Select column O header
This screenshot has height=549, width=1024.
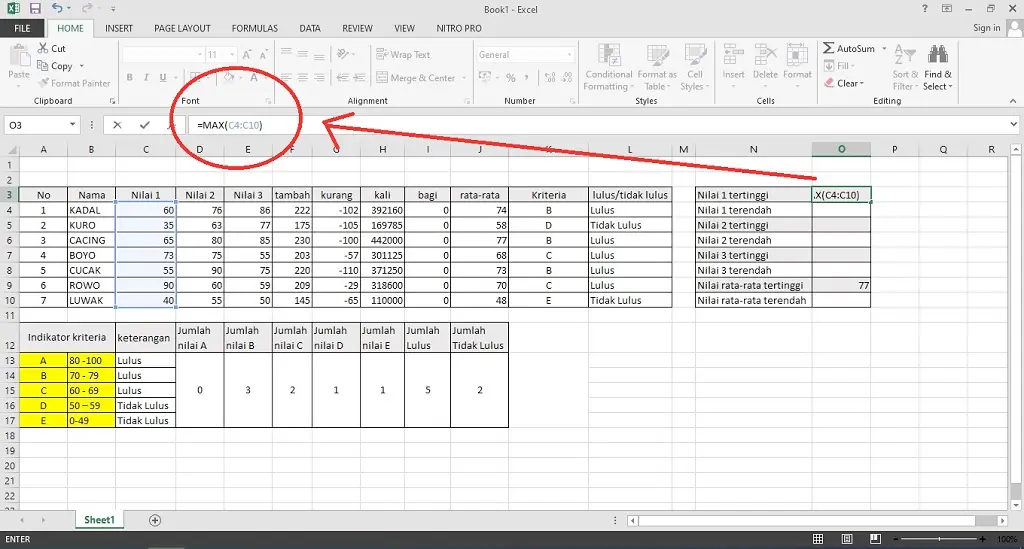pyautogui.click(x=841, y=149)
